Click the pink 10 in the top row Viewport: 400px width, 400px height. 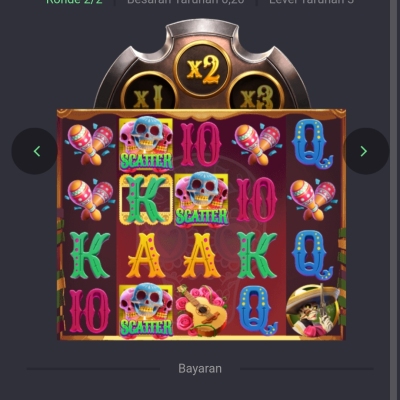point(201,144)
